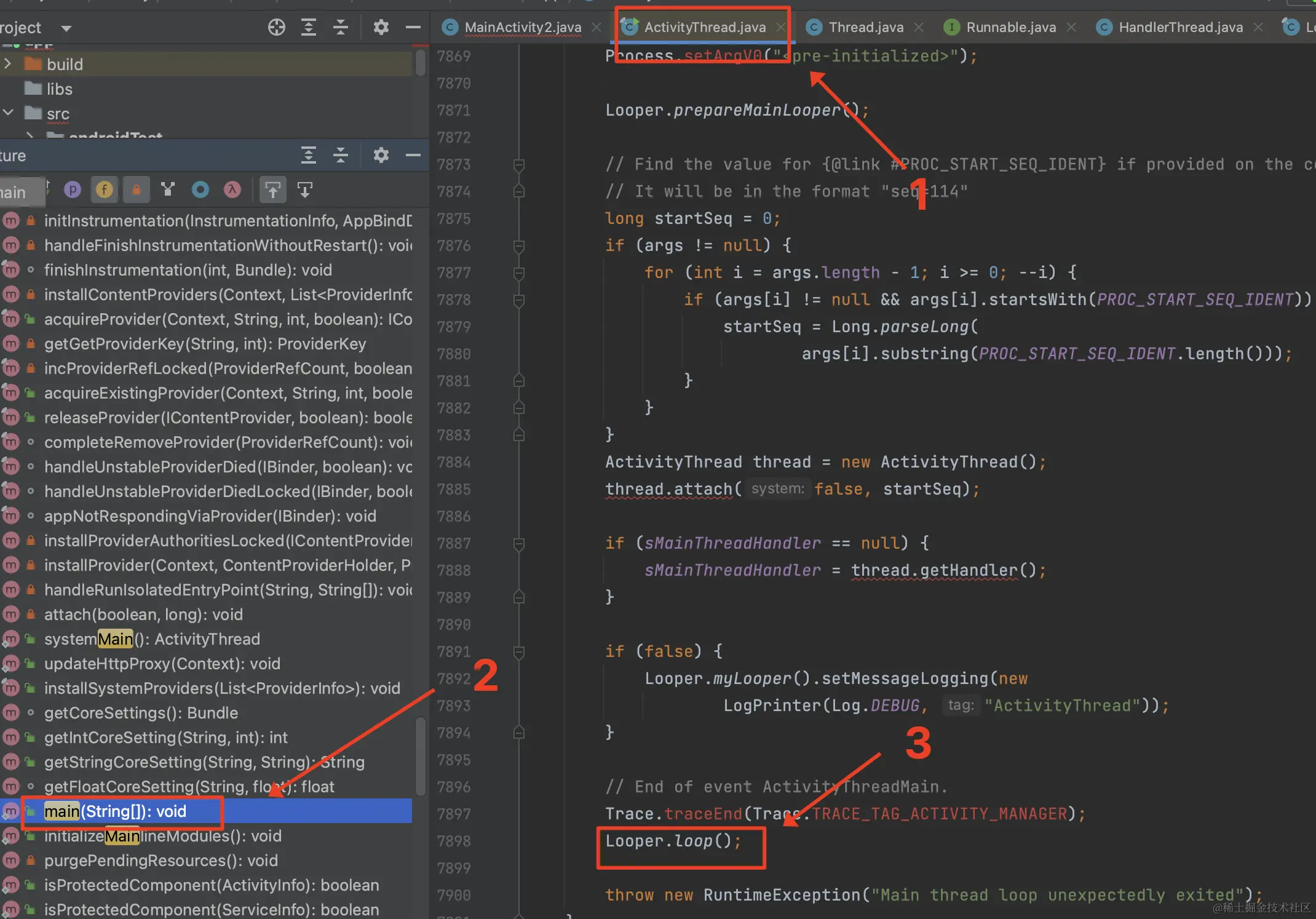
Task: Switch to HandlerThread.java tab
Action: coord(1180,27)
